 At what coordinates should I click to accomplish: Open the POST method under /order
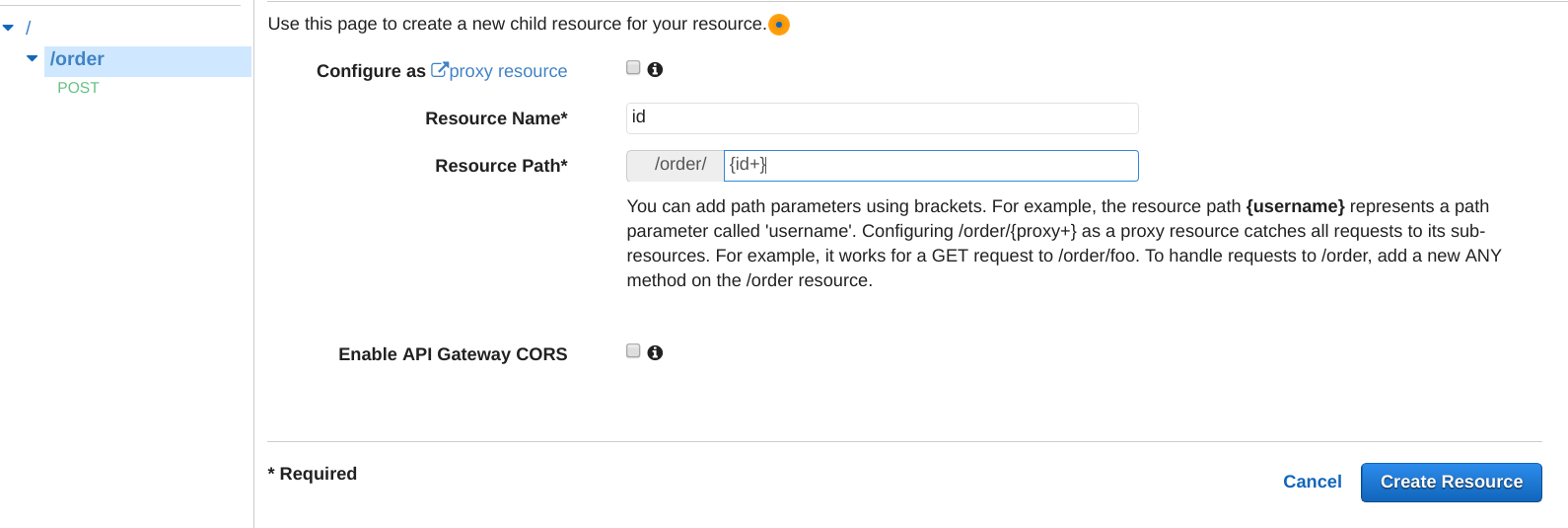[78, 88]
